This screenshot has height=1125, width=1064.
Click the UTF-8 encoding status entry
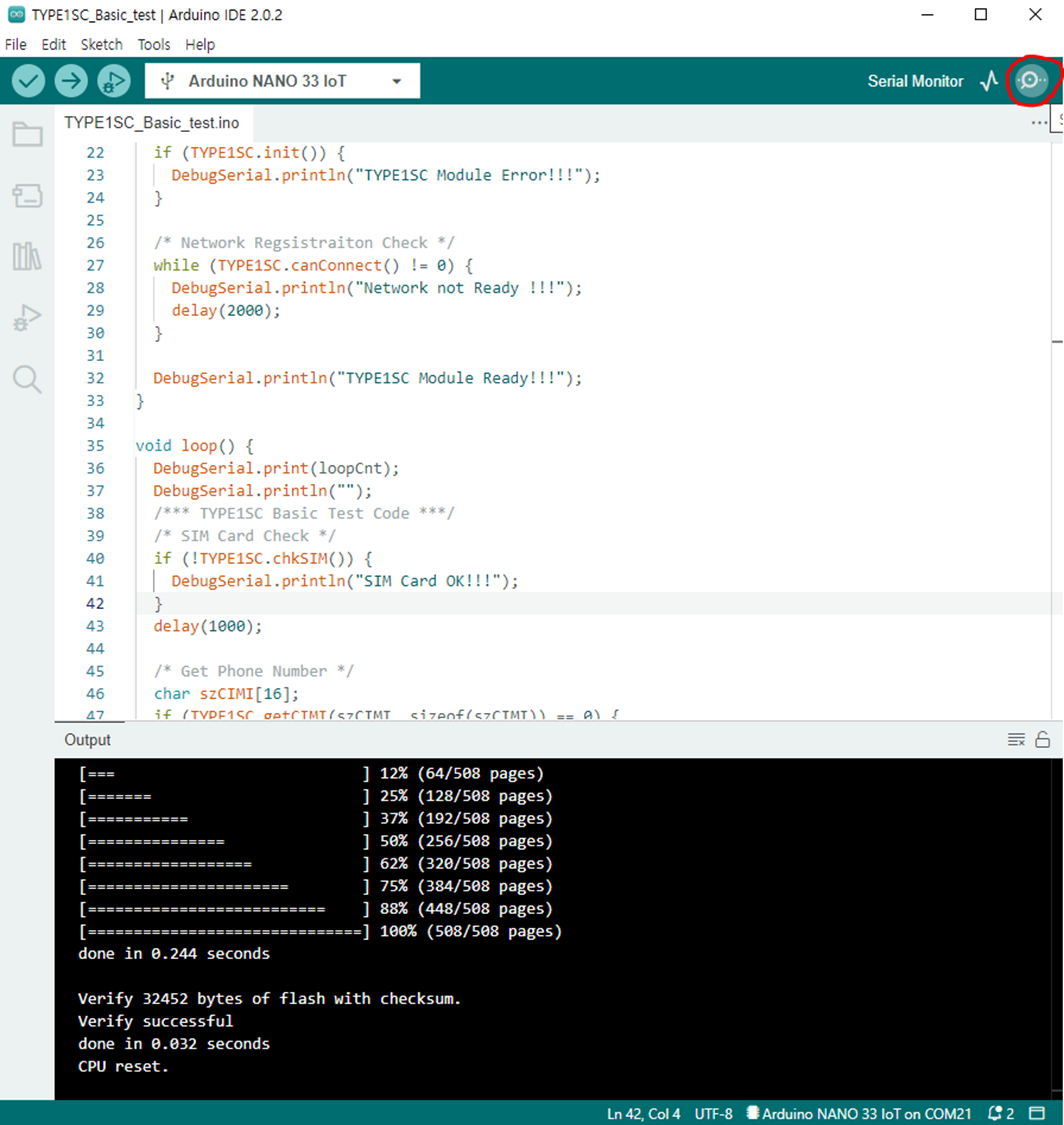(x=713, y=1114)
